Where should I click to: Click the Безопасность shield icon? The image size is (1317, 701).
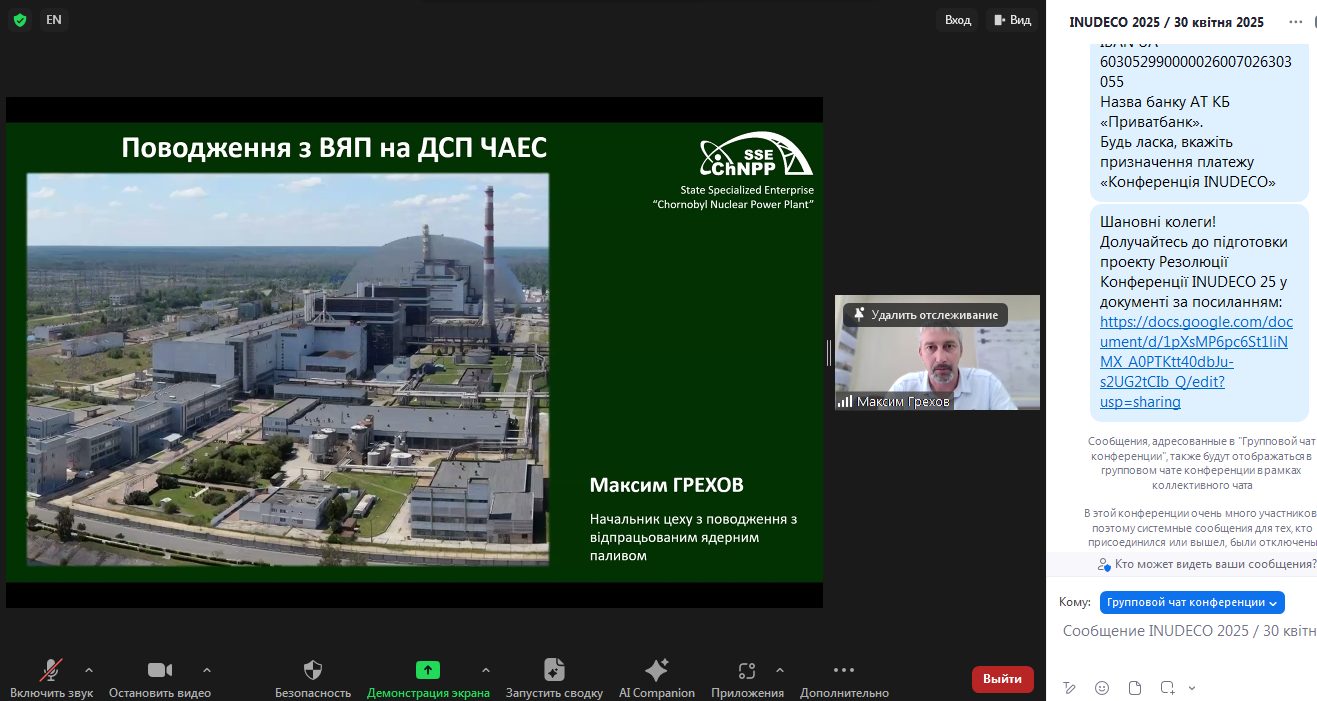313,670
